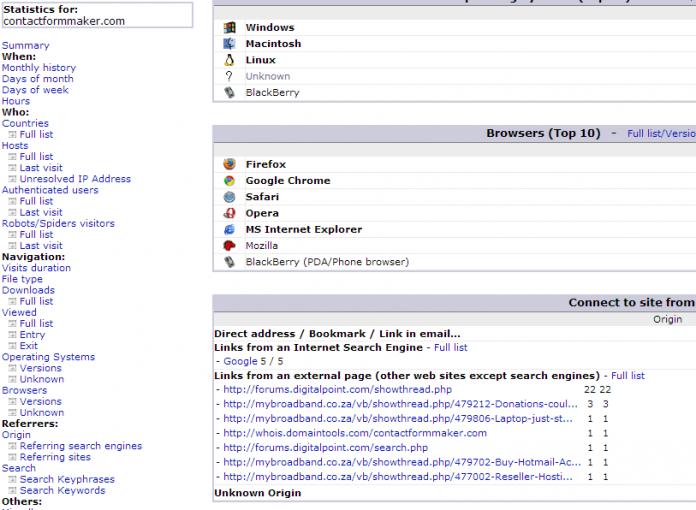696x510 pixels.
Task: Go to Days of month report
Action: tap(38, 79)
